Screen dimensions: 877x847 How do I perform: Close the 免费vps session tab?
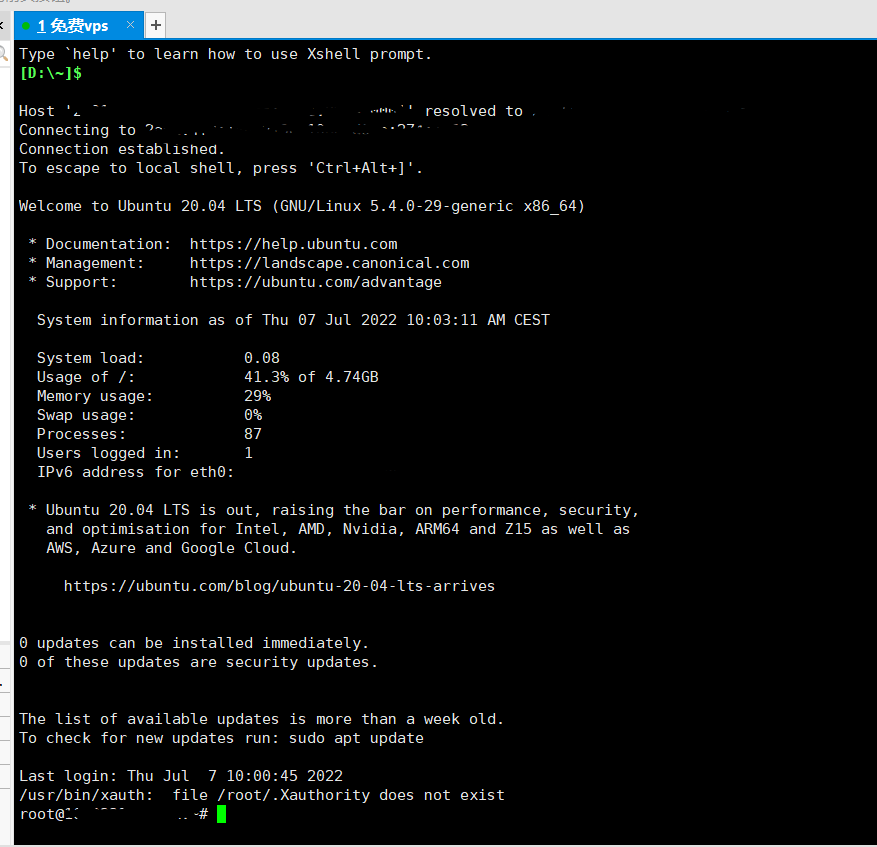tap(130, 25)
